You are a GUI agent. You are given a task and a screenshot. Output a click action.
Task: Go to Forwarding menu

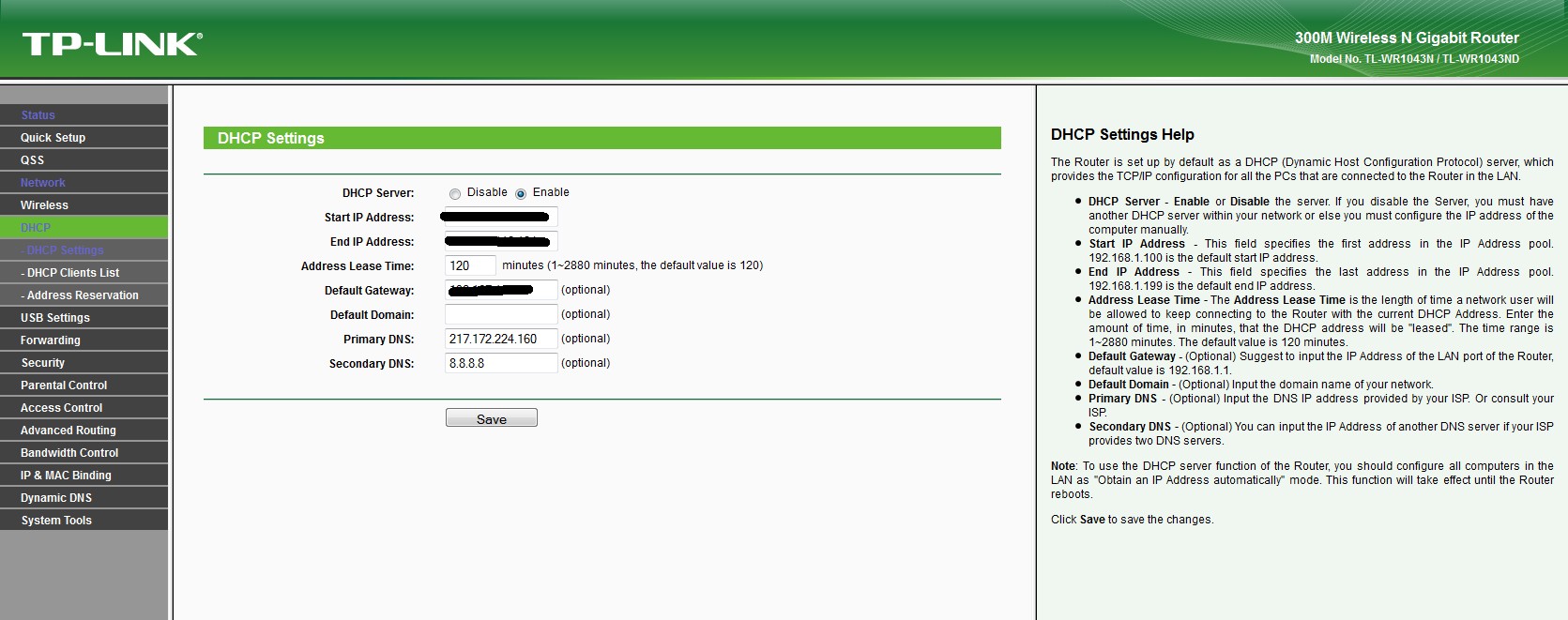pos(84,340)
